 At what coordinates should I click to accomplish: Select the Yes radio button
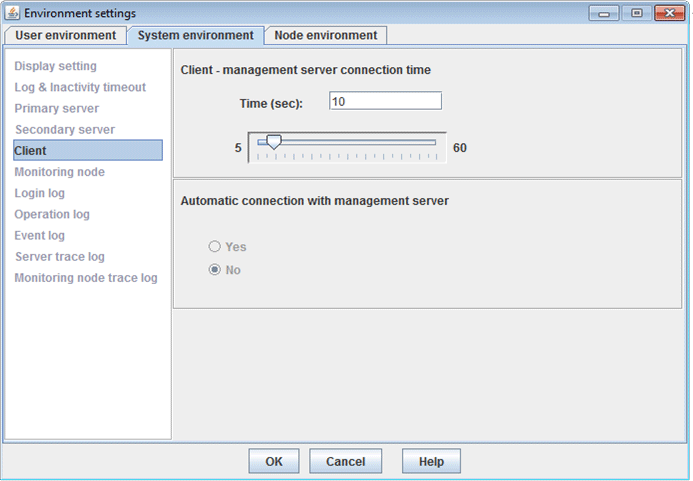(x=214, y=246)
